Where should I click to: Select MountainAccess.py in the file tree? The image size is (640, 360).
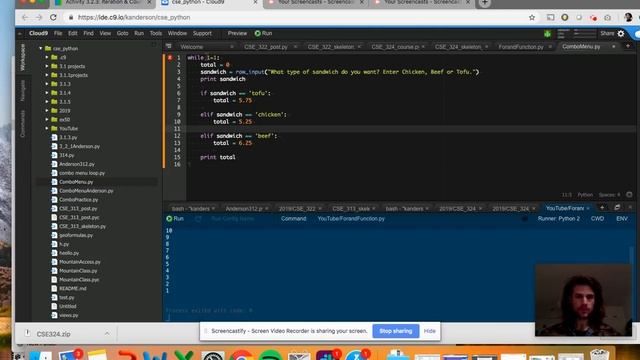coord(80,262)
